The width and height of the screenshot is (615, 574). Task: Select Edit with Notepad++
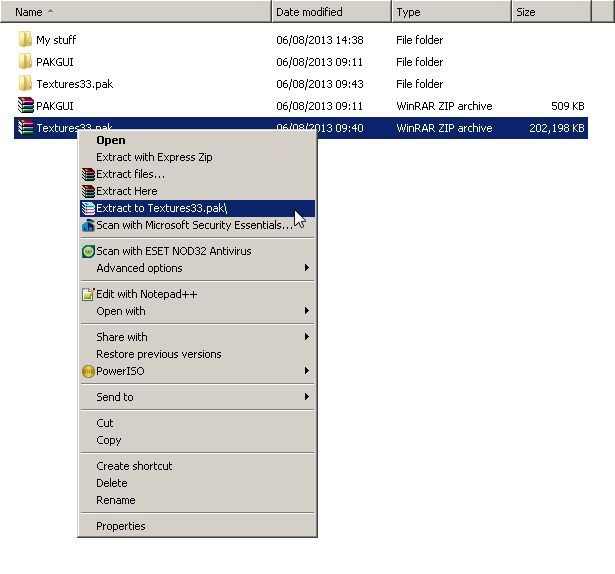tap(197, 294)
